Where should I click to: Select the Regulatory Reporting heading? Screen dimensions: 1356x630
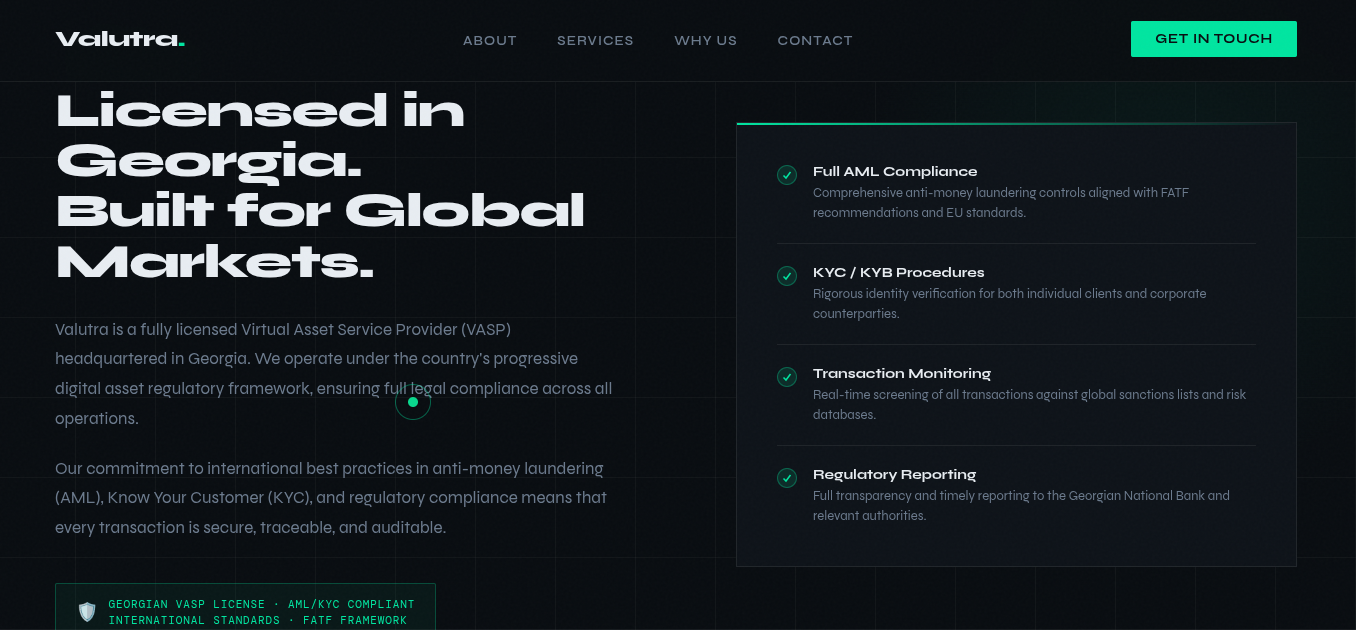coord(895,475)
